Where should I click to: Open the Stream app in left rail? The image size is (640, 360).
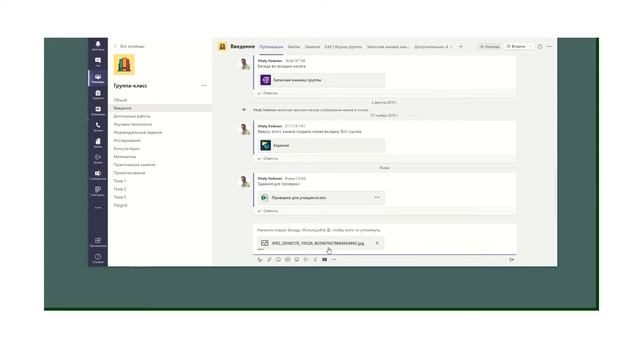[x=98, y=159]
